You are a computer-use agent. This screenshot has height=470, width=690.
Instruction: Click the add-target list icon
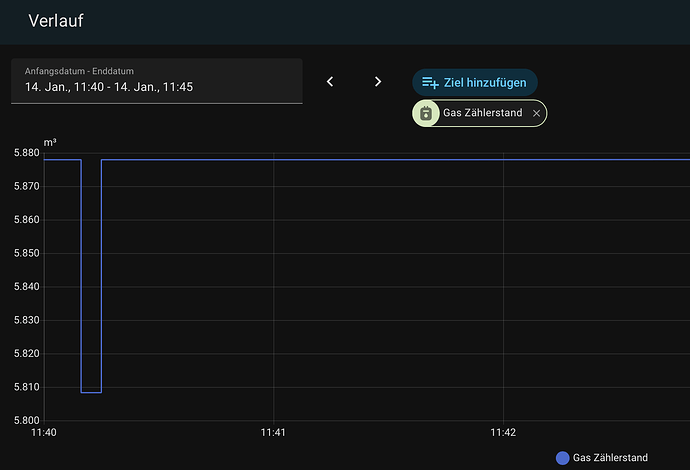pyautogui.click(x=430, y=82)
